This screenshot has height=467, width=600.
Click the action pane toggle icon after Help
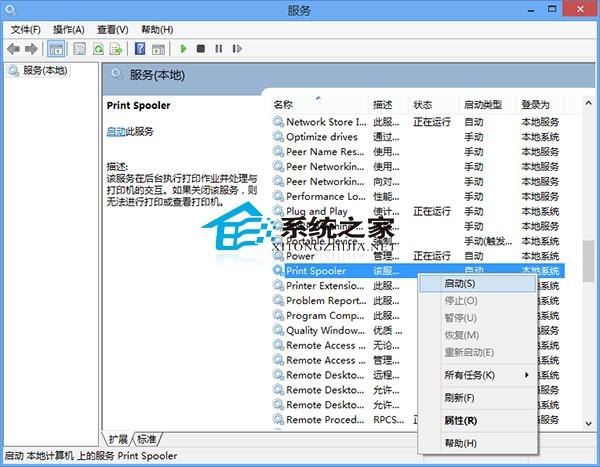[158, 49]
